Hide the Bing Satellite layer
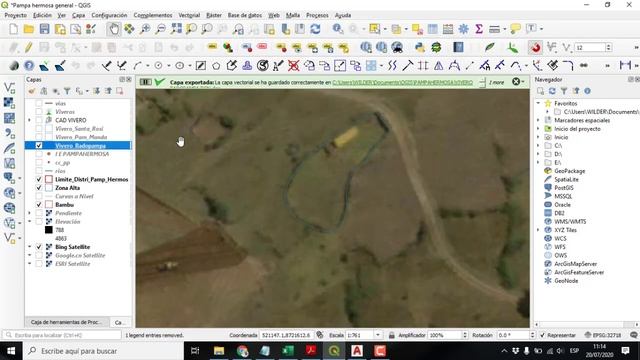The image size is (640, 360). coord(39,247)
